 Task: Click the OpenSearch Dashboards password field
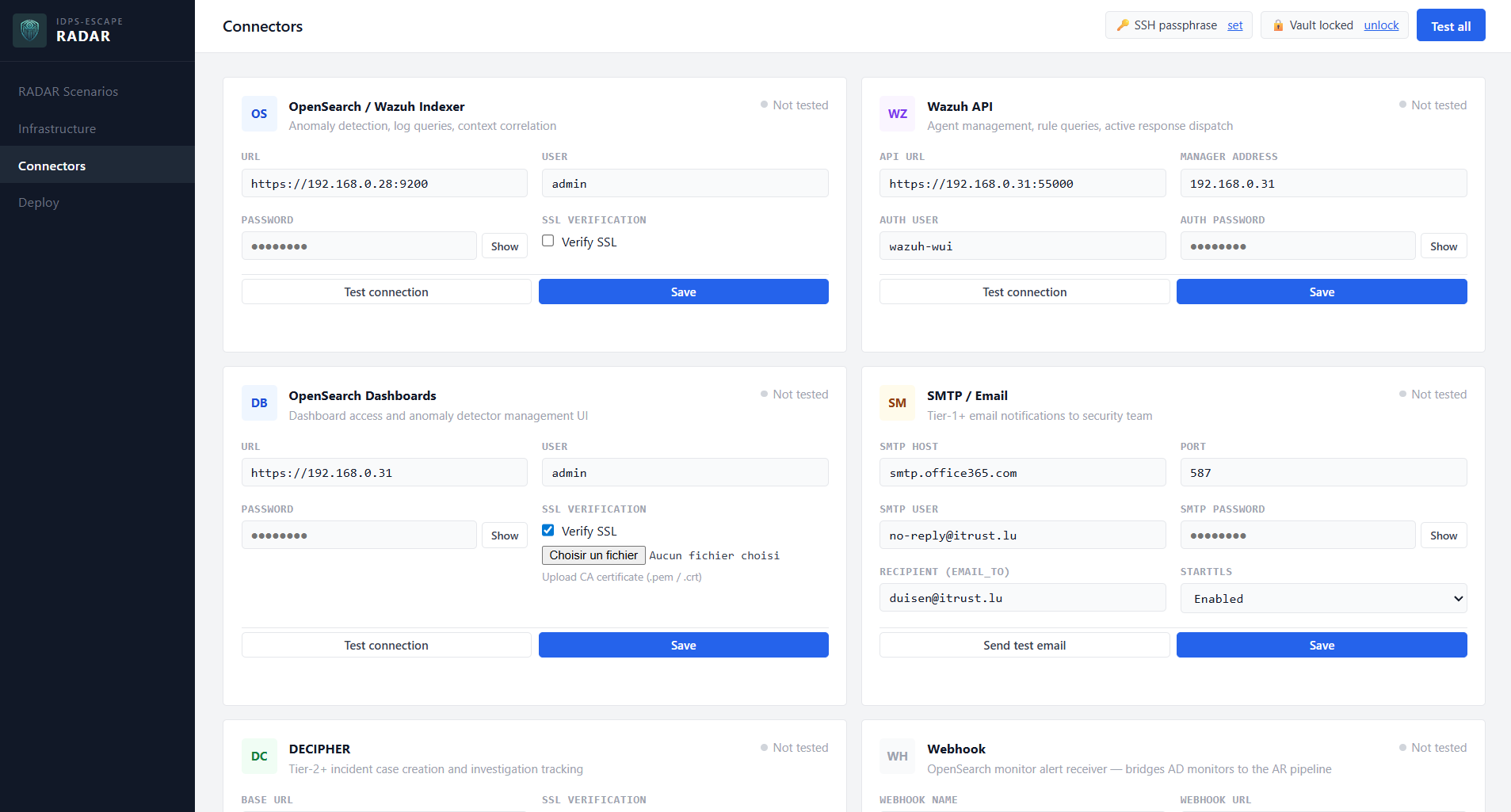359,535
